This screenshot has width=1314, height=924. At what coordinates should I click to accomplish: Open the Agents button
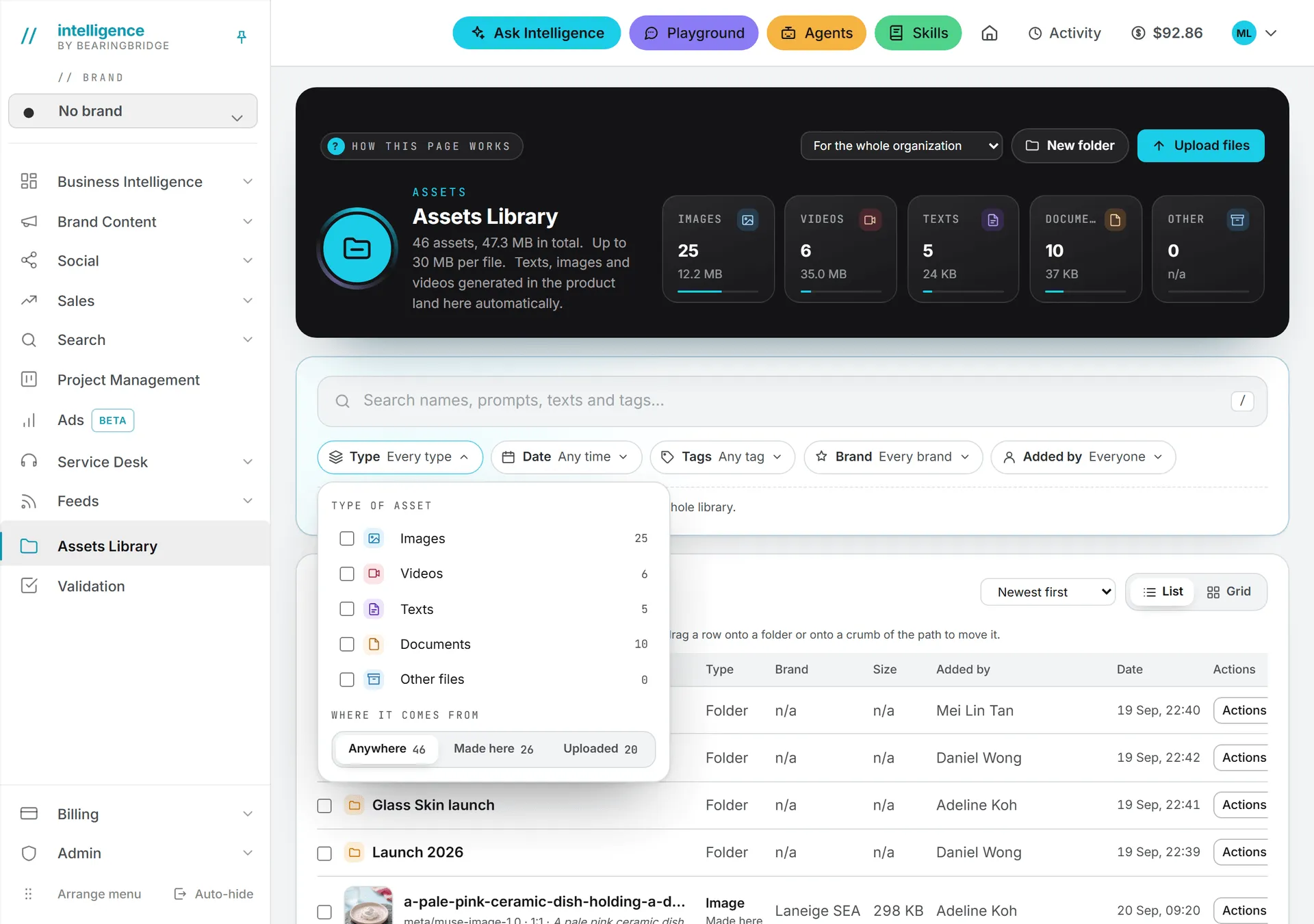pyautogui.click(x=816, y=33)
